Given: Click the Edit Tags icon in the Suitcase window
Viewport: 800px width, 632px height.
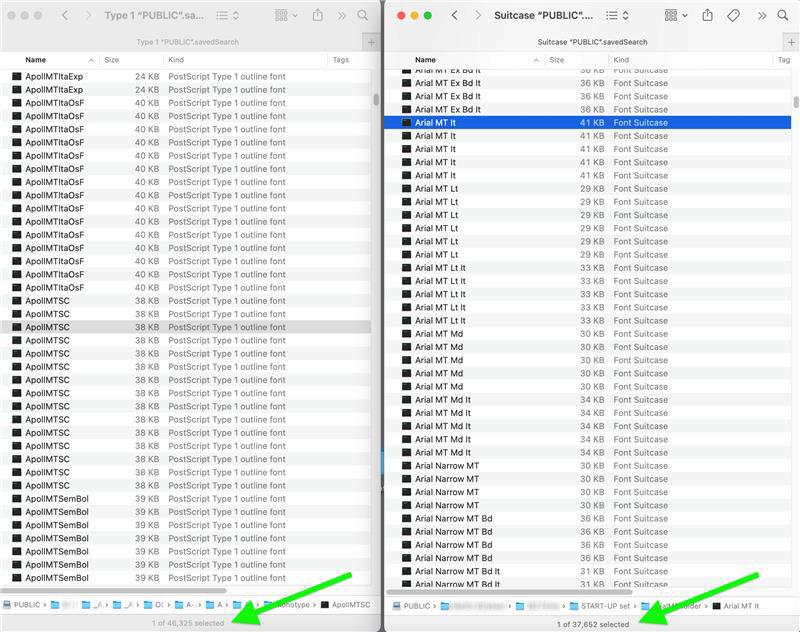Looking at the screenshot, I should 733,15.
